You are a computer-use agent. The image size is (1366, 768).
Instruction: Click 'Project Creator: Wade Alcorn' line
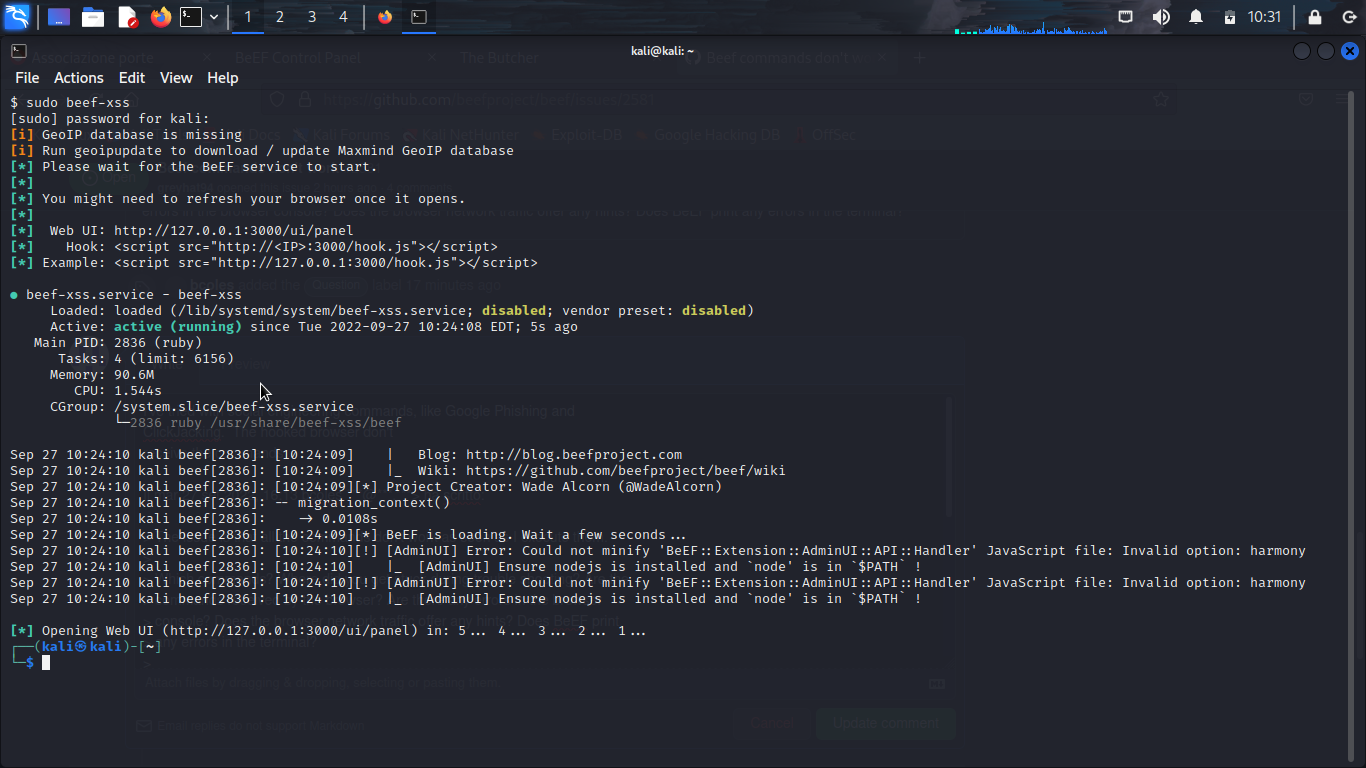[554, 487]
